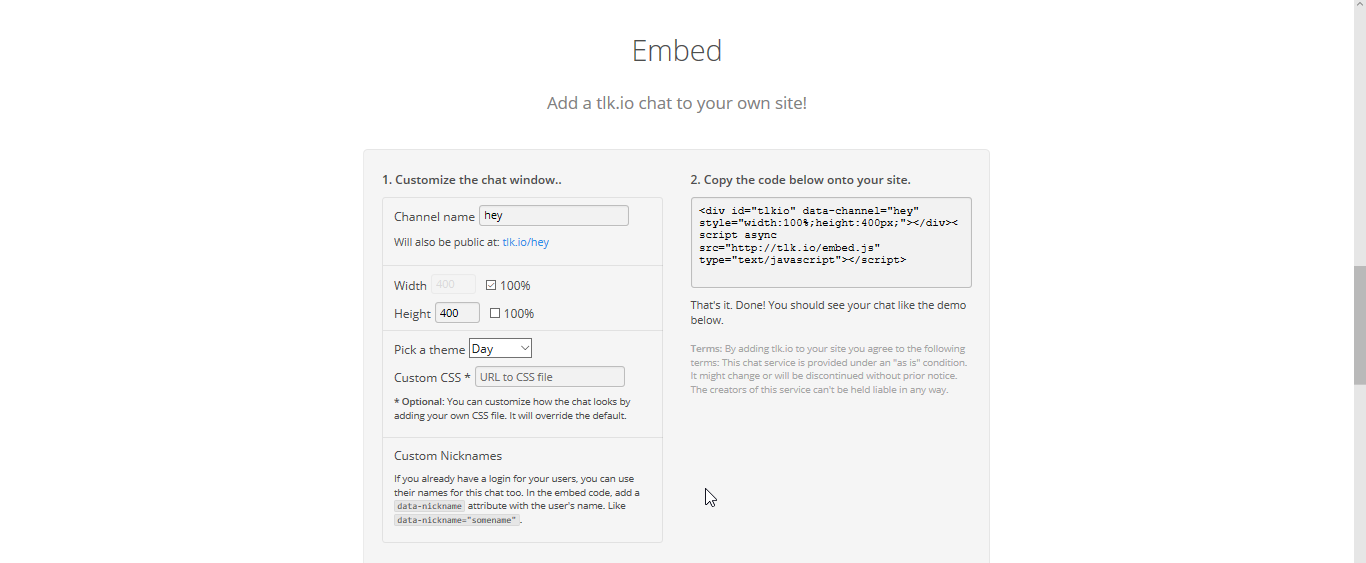This screenshot has width=1366, height=563.
Task: Click the theme dropdown arrow next to Day
Action: pos(525,348)
